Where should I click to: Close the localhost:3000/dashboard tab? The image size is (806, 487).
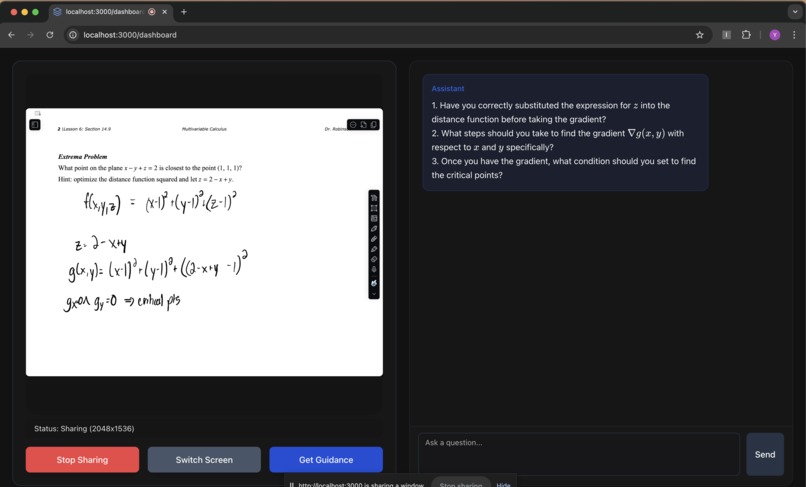point(164,12)
